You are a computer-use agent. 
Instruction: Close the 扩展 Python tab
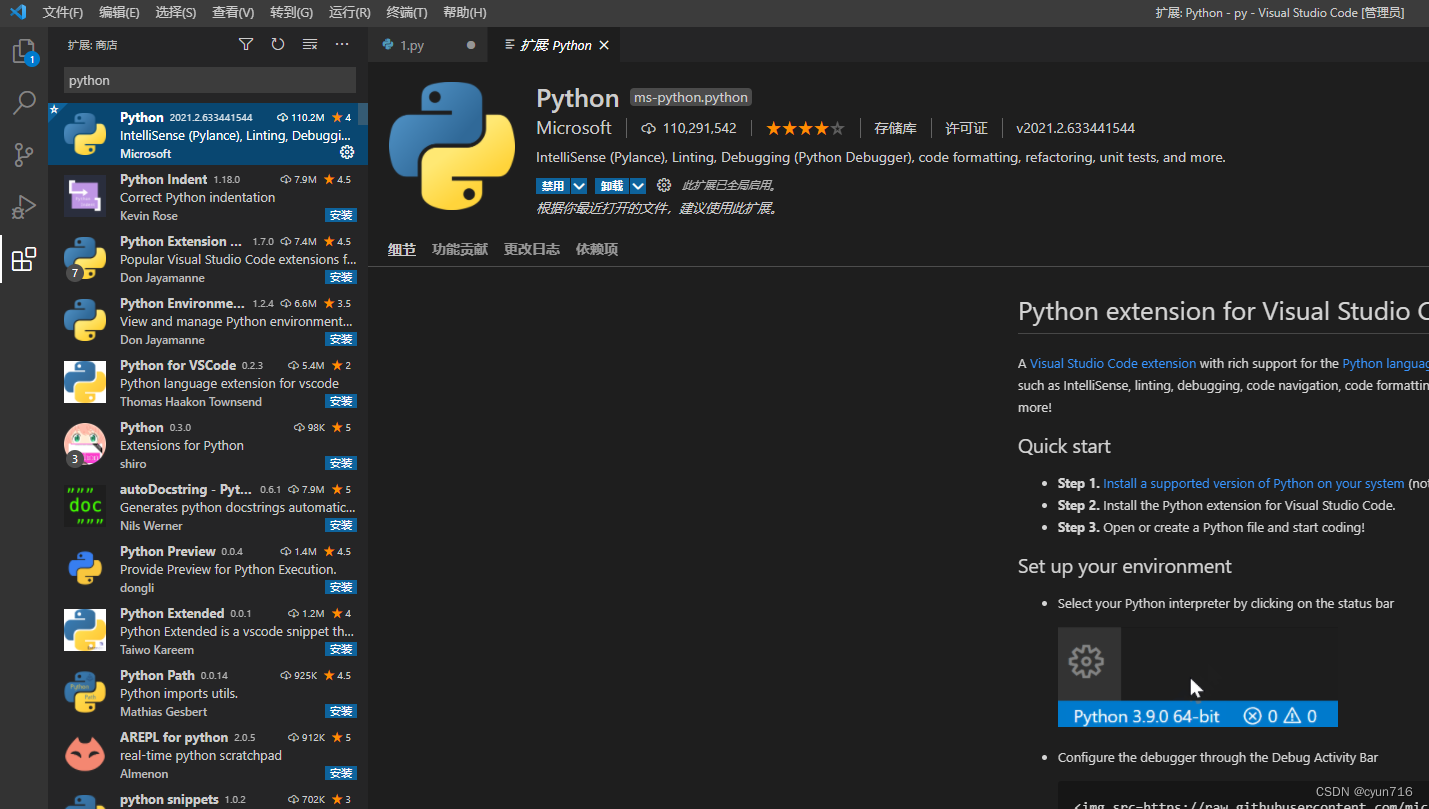pos(604,45)
